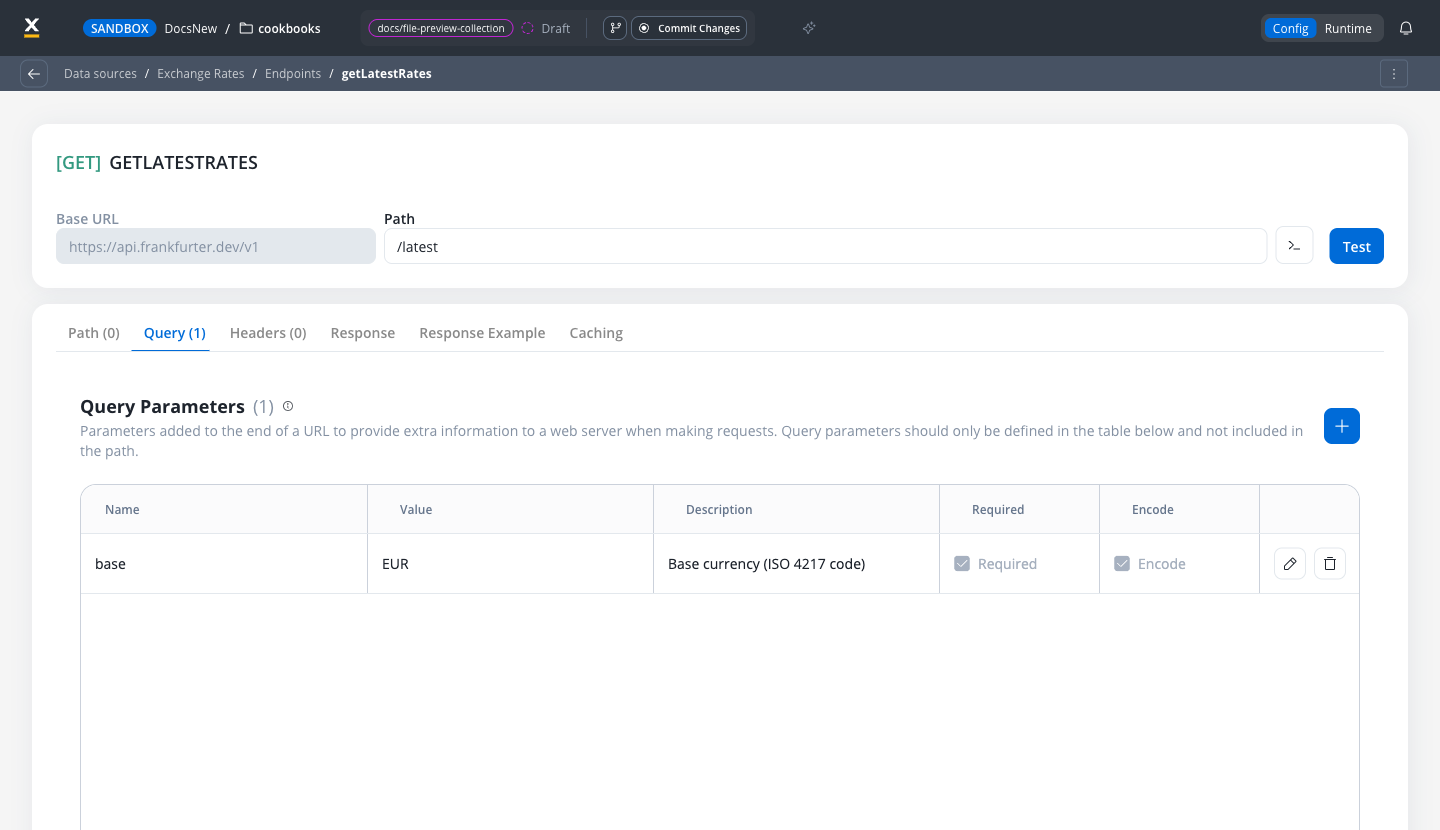This screenshot has width=1440, height=830.
Task: Edit the base parameter with pencil icon
Action: (x=1290, y=564)
